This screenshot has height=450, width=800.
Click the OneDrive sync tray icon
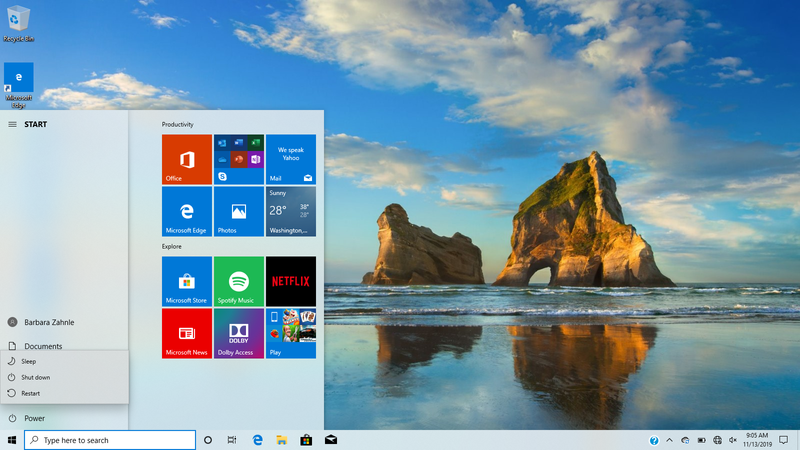(x=685, y=440)
